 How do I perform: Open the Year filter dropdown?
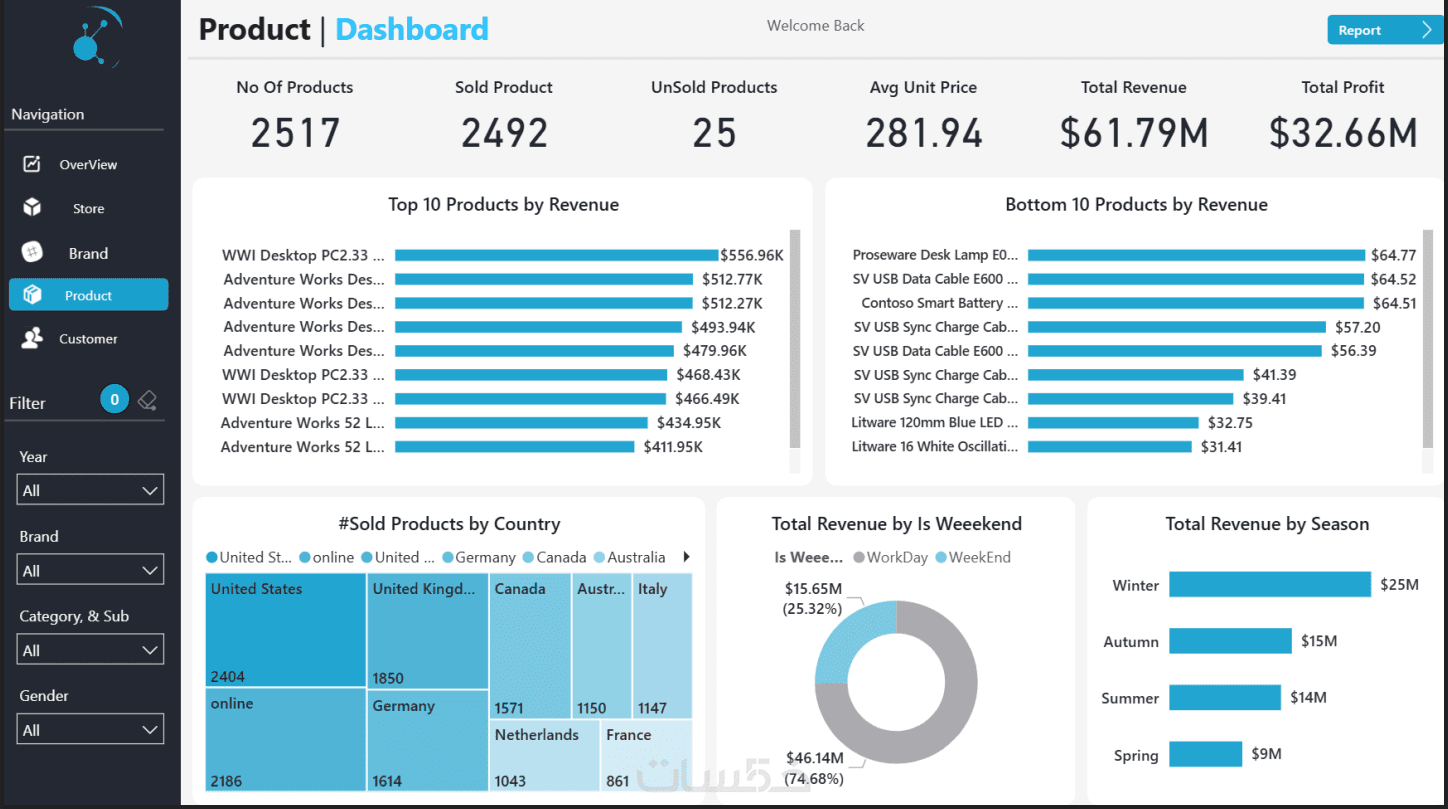tap(90, 490)
